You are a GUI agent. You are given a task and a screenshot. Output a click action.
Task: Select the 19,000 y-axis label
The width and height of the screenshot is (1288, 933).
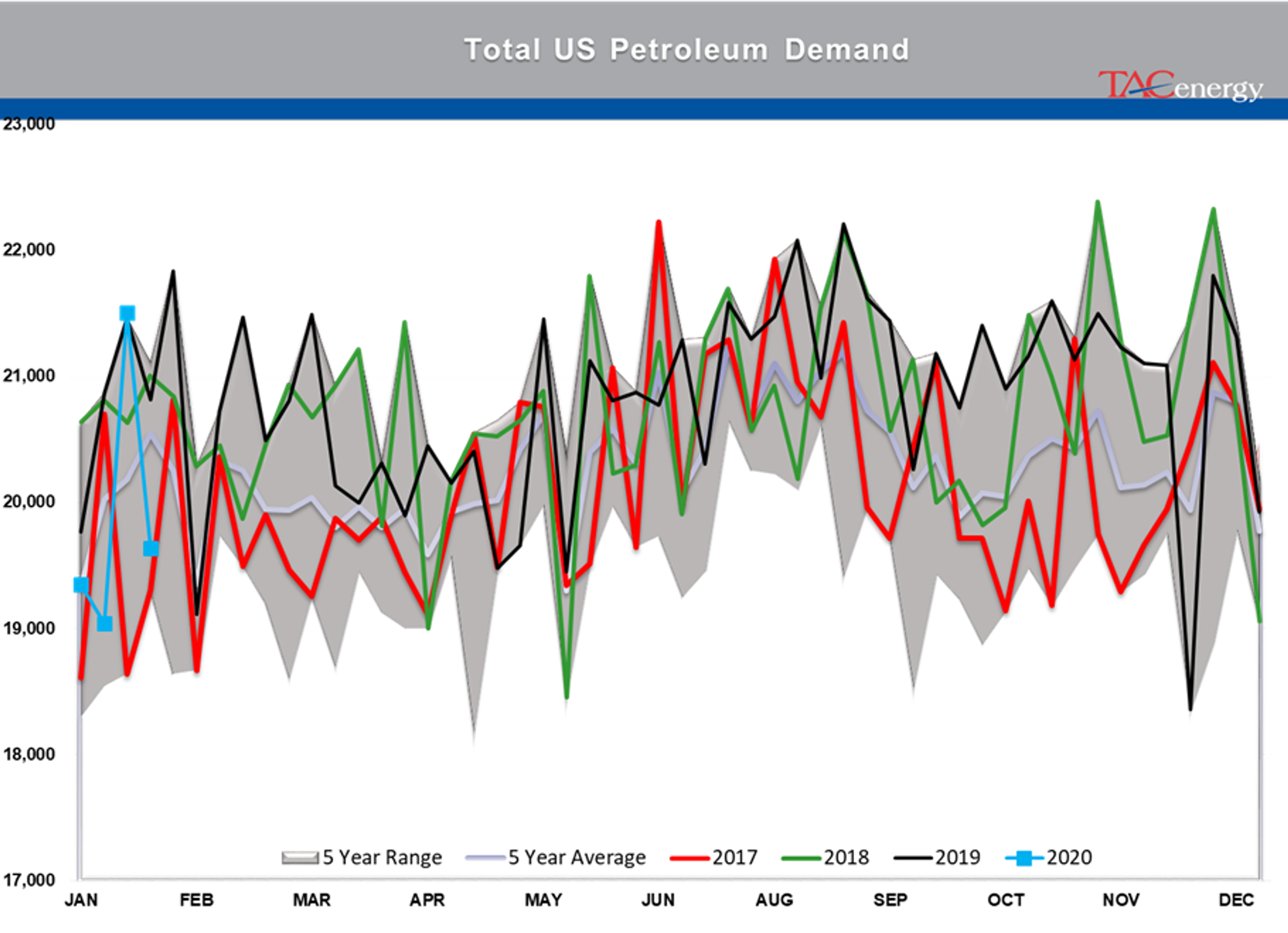29,628
